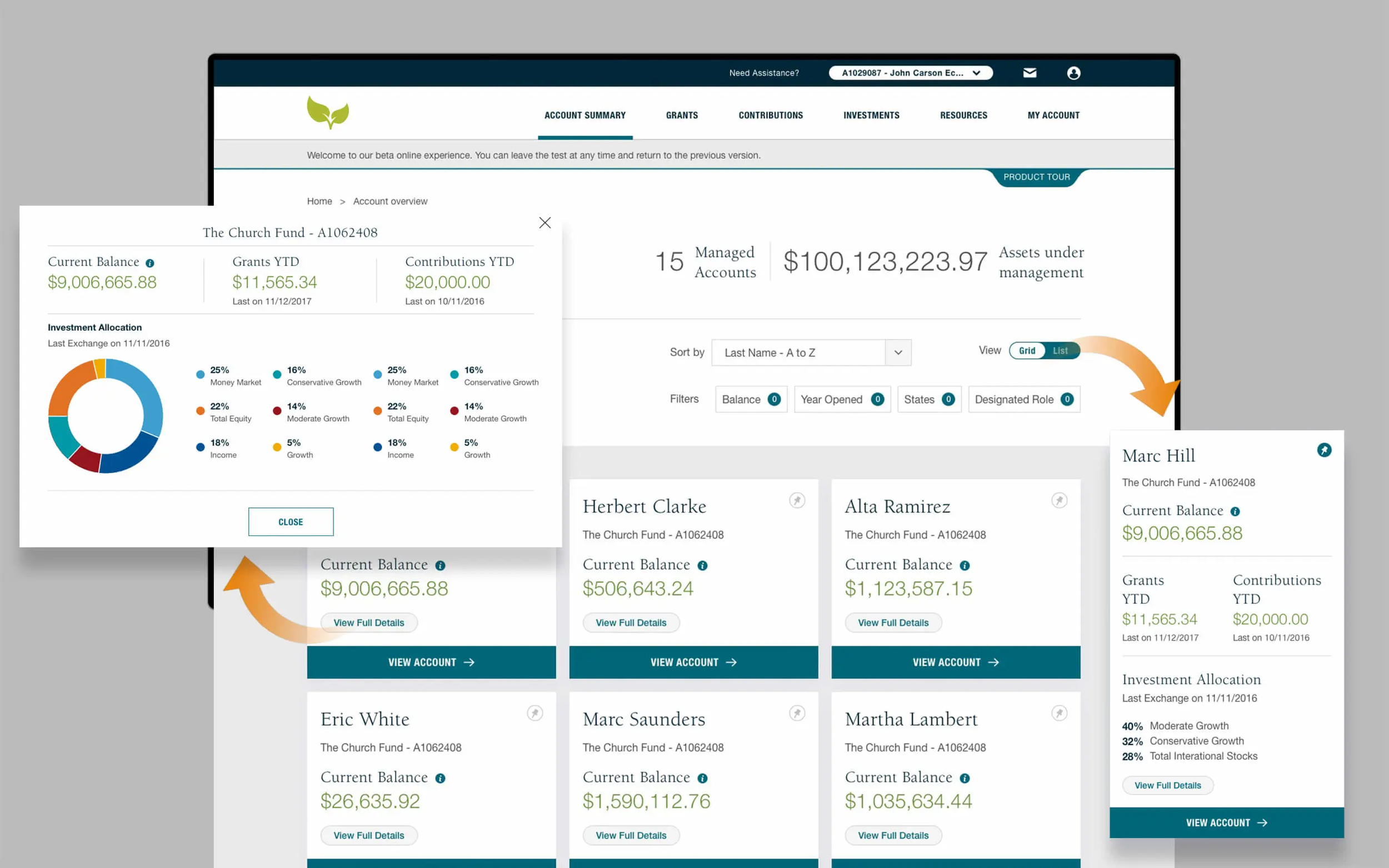
Task: Open the mail envelope icon
Action: [x=1030, y=73]
